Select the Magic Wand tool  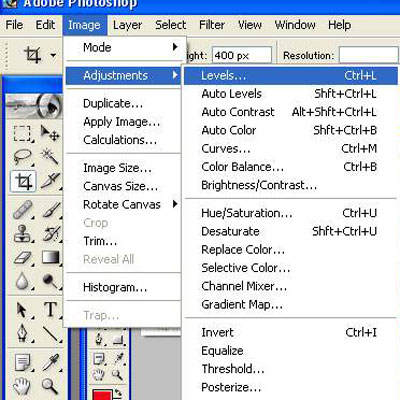click(x=50, y=157)
